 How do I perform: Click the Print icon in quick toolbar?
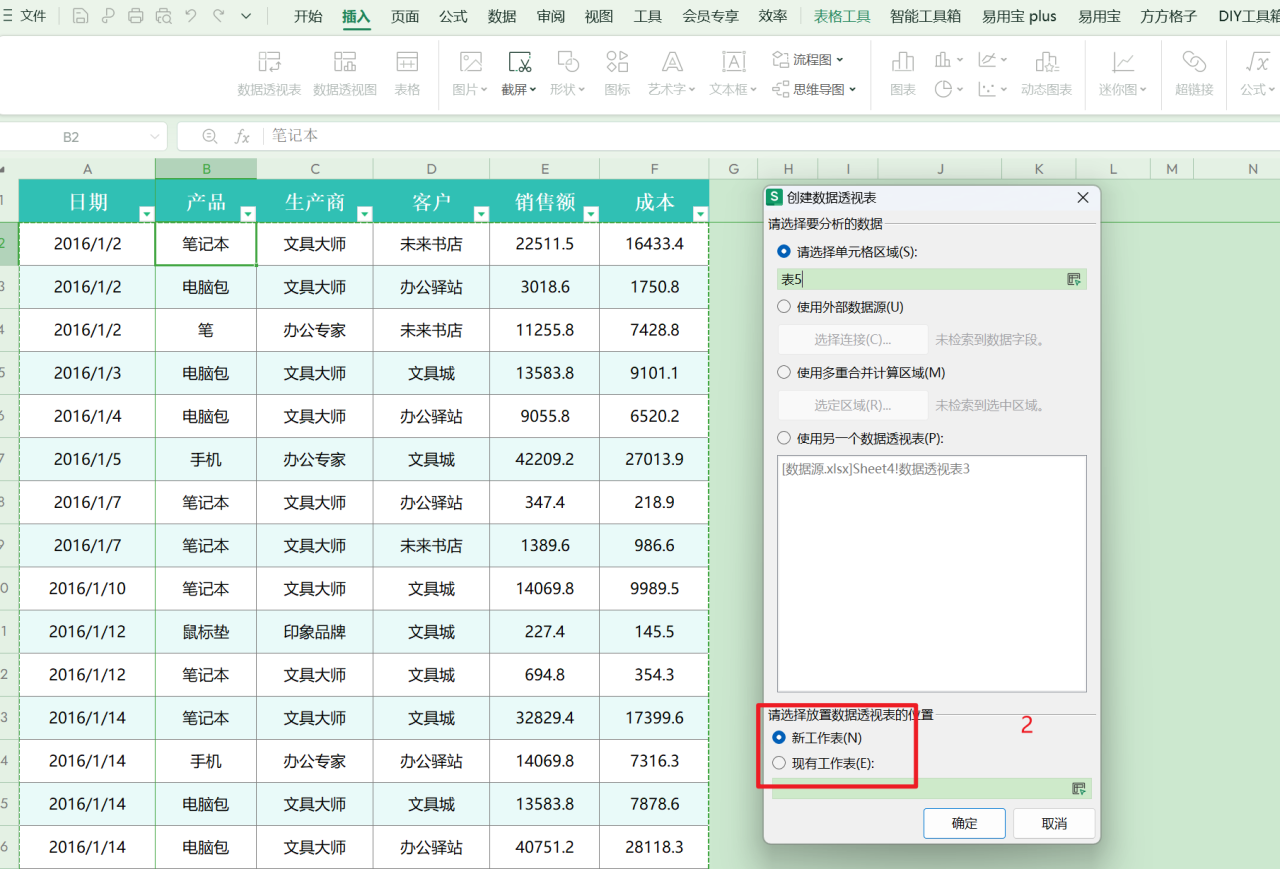pyautogui.click(x=136, y=16)
